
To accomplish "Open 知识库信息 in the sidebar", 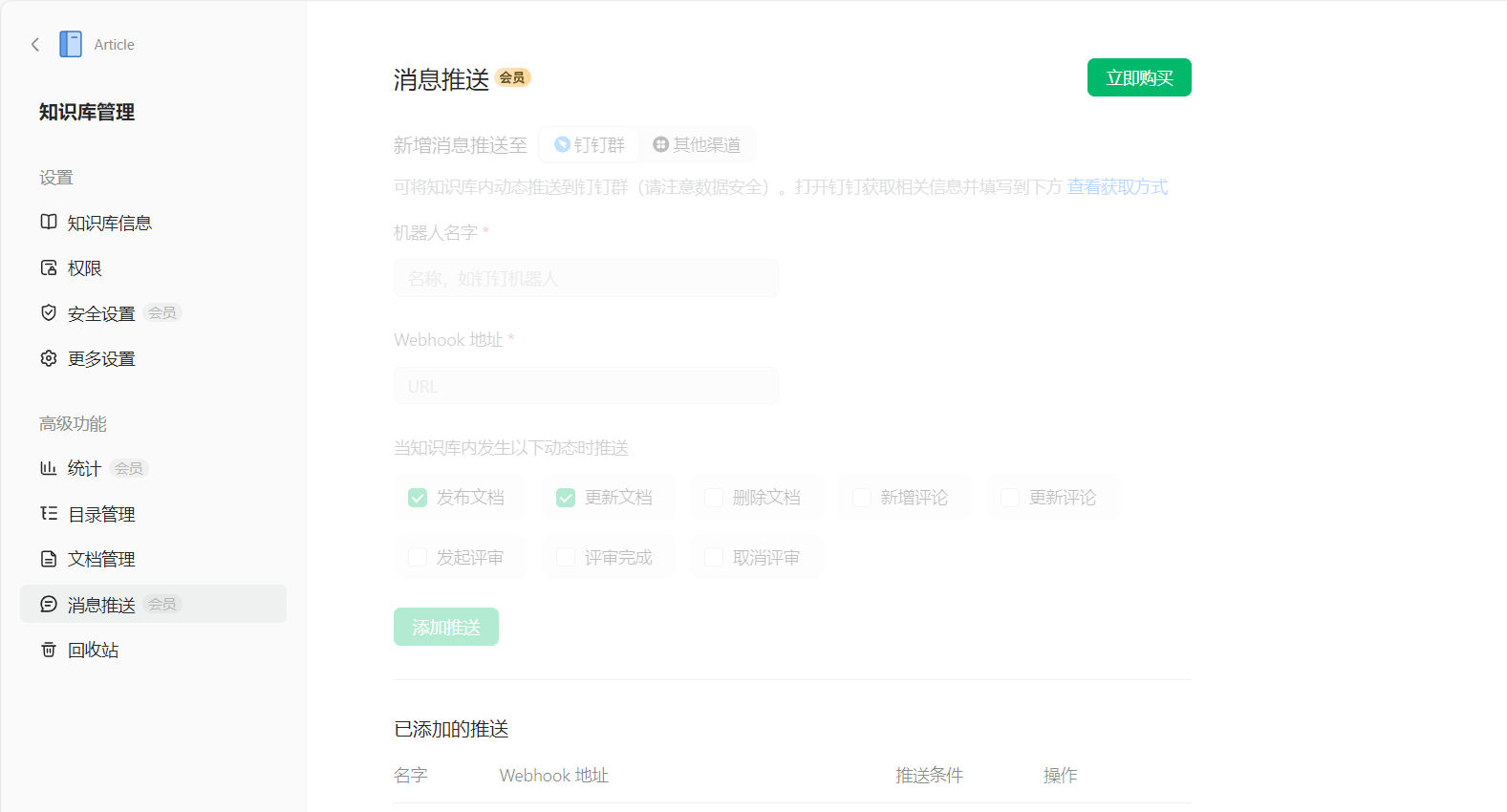I will [109, 224].
